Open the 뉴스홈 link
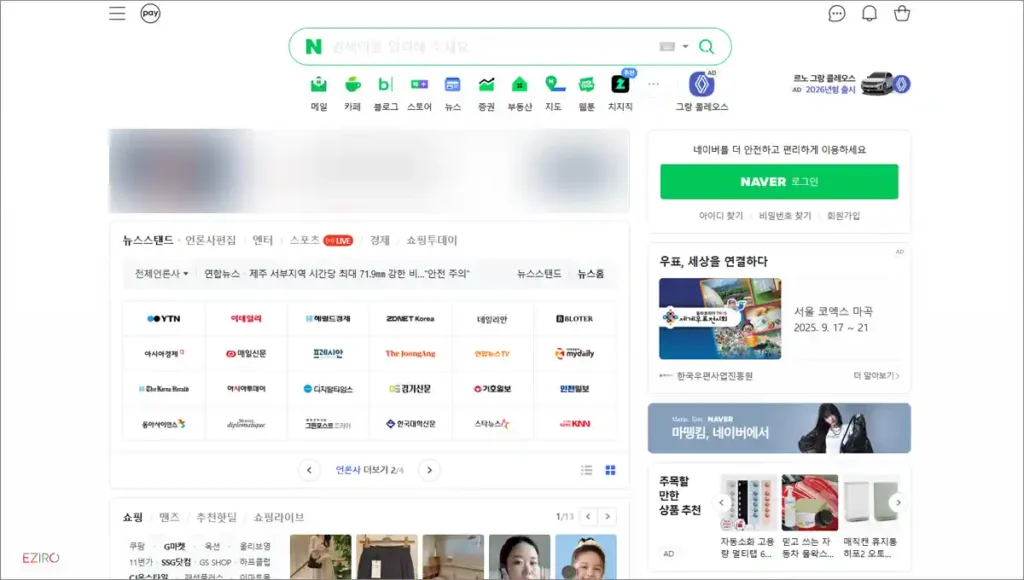Screen dimensions: 1024x580 pyautogui.click(x=590, y=274)
